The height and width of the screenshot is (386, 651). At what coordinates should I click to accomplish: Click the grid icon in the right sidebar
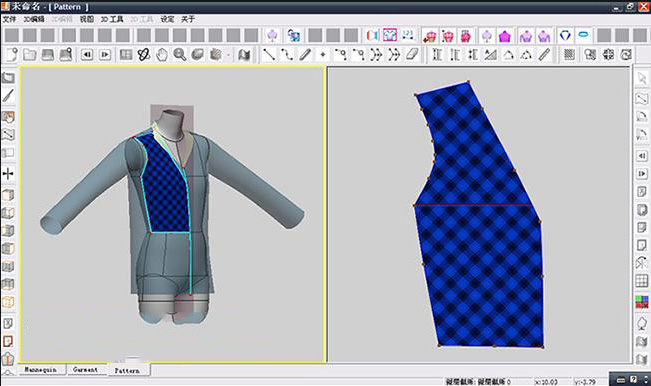(642, 281)
